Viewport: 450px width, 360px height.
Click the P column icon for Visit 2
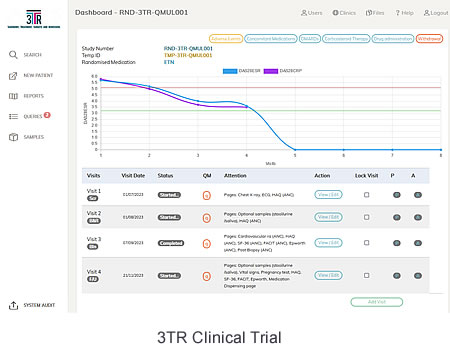397,218
